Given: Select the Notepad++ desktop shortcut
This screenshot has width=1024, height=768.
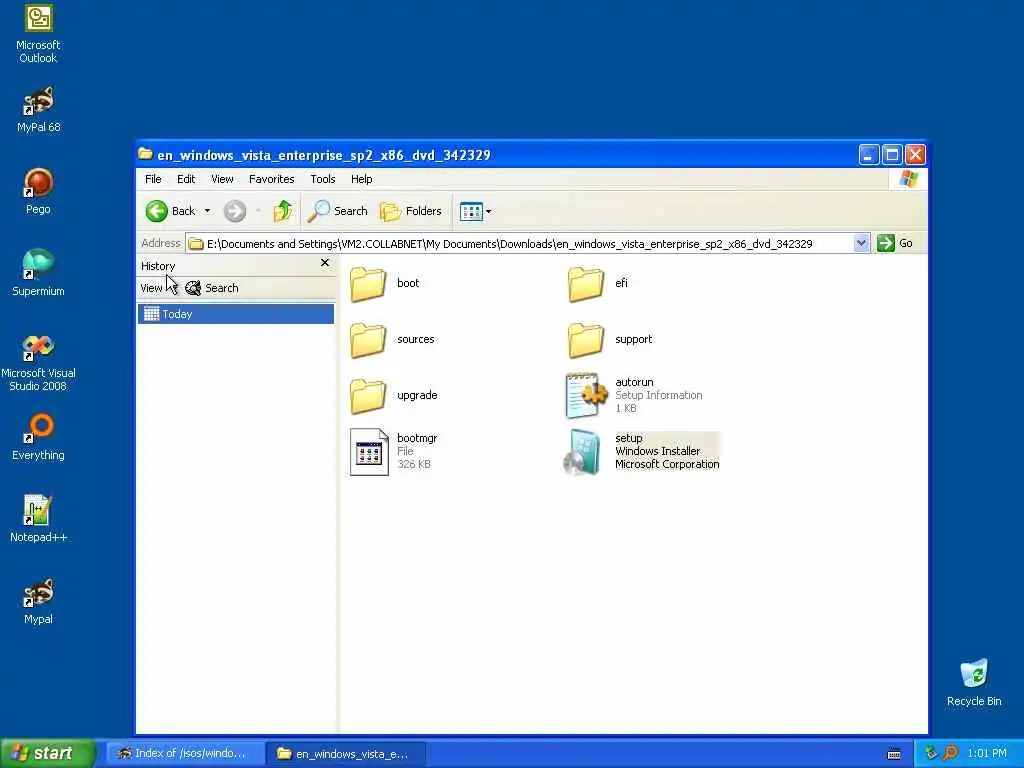Looking at the screenshot, I should [39, 519].
